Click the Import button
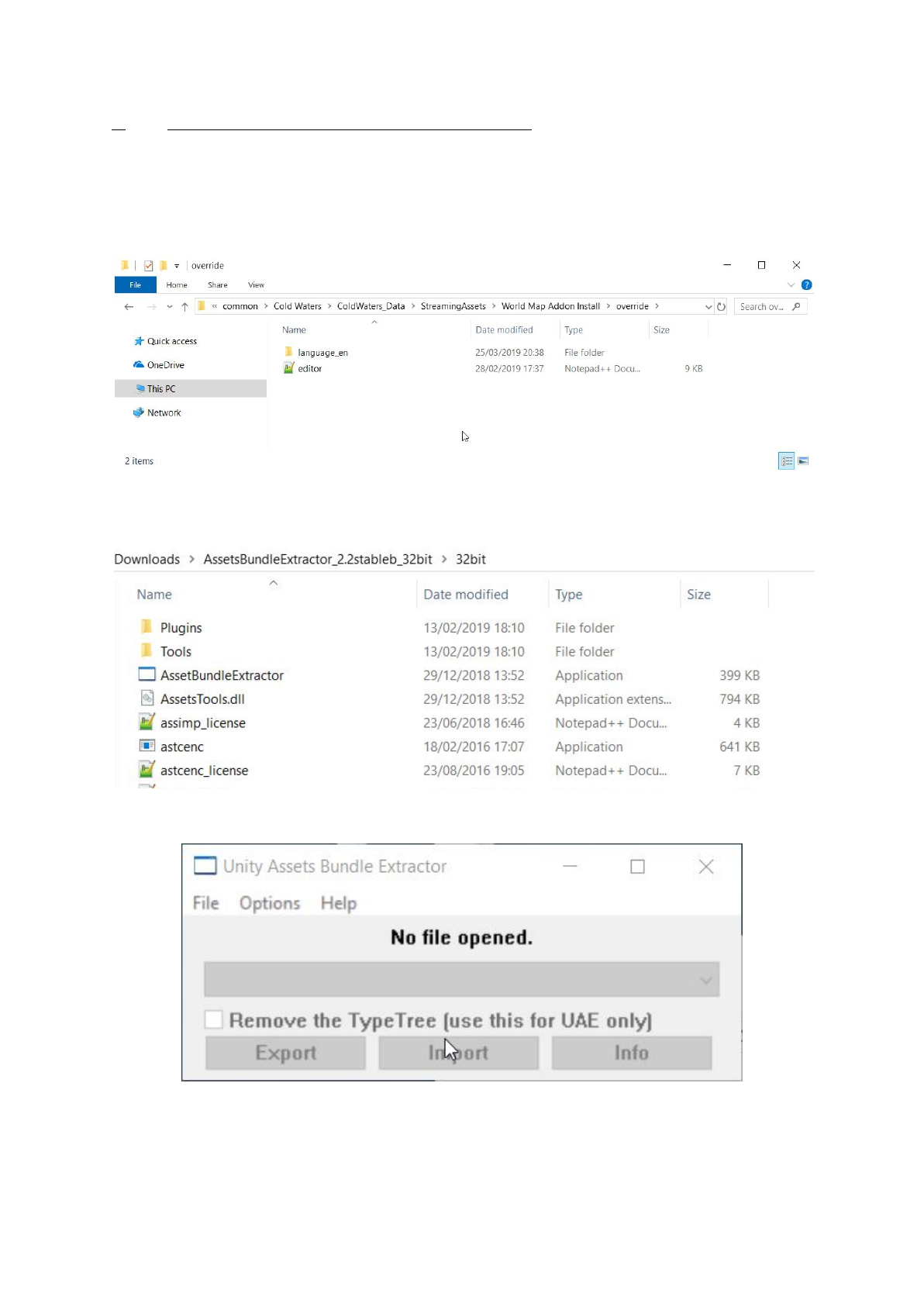 coord(459,1053)
